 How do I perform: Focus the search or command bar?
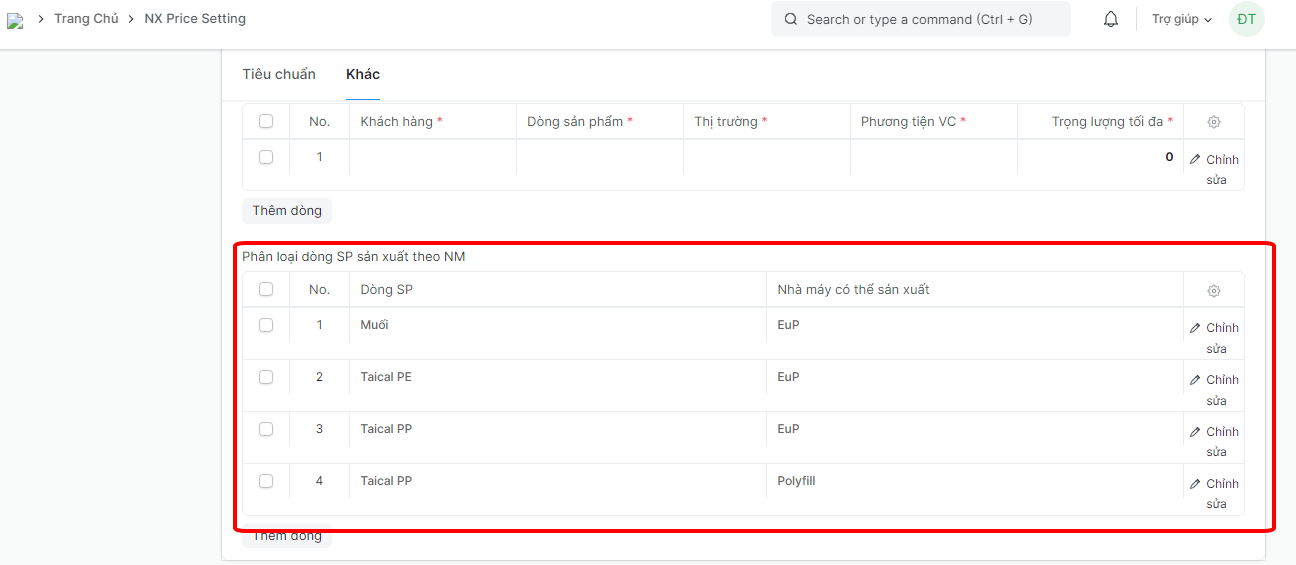pyautogui.click(x=920, y=19)
